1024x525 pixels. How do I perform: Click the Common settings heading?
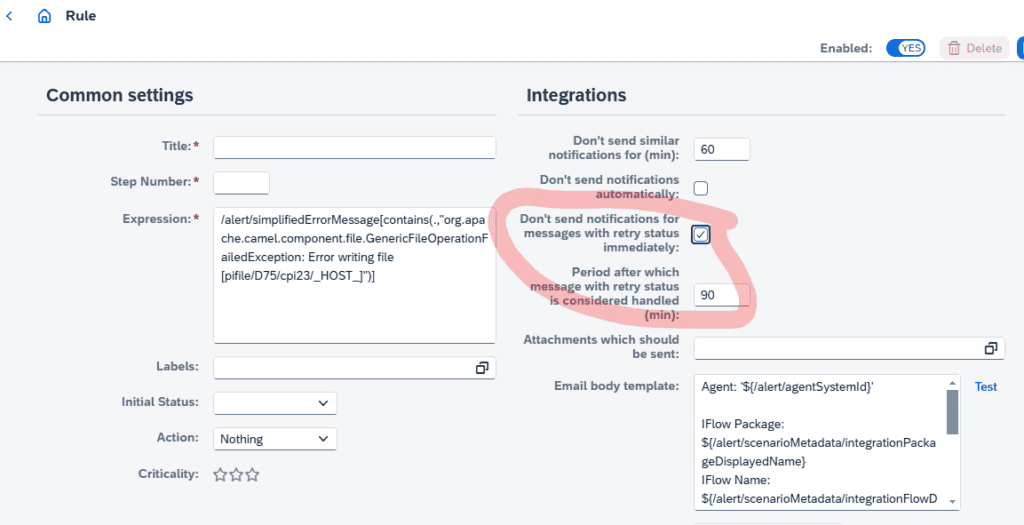click(x=120, y=95)
